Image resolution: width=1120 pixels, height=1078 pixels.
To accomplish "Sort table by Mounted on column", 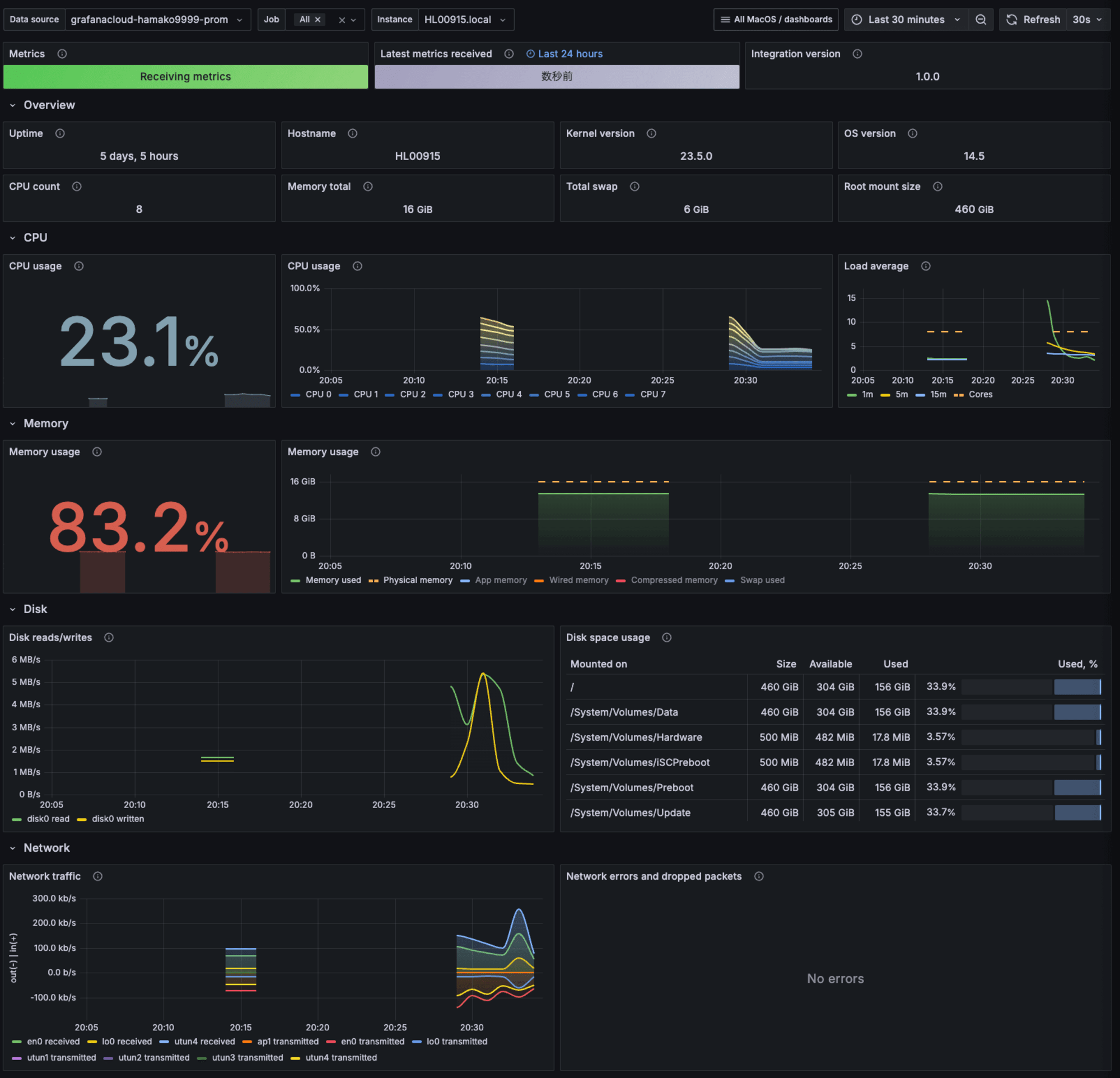I will click(599, 664).
